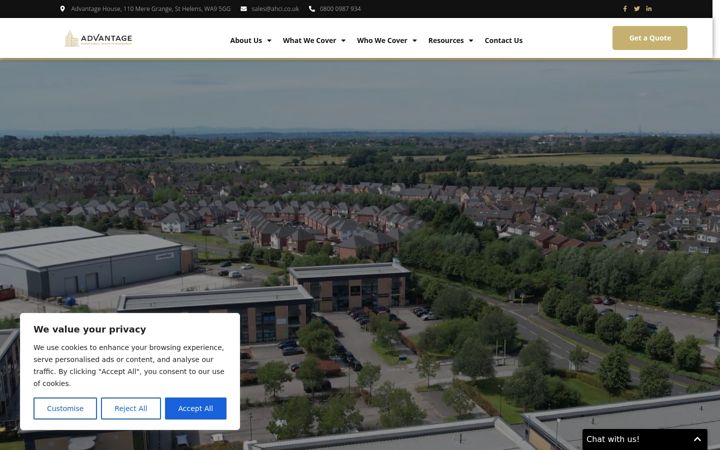Open the Twitter social icon
The width and height of the screenshot is (720, 450).
point(636,9)
